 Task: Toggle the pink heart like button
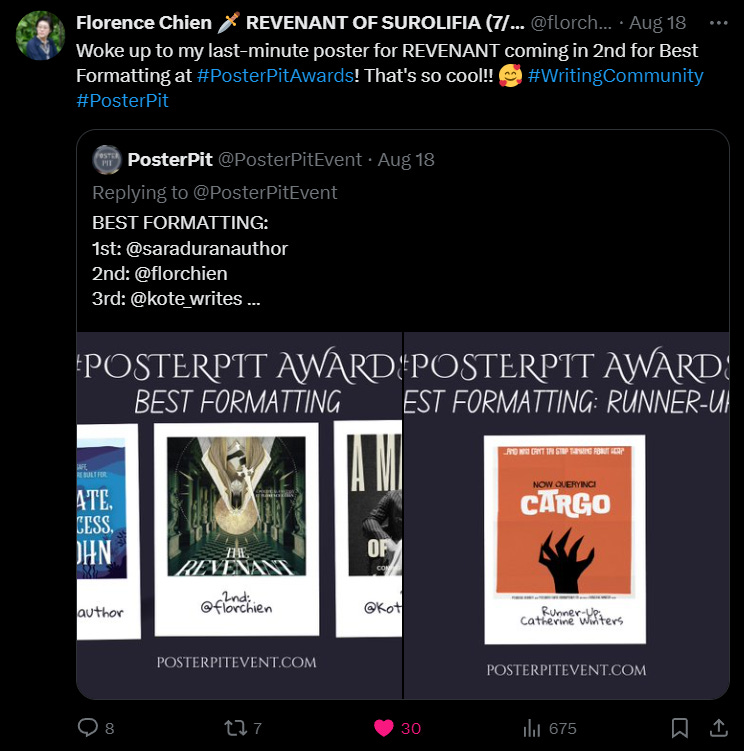[384, 728]
